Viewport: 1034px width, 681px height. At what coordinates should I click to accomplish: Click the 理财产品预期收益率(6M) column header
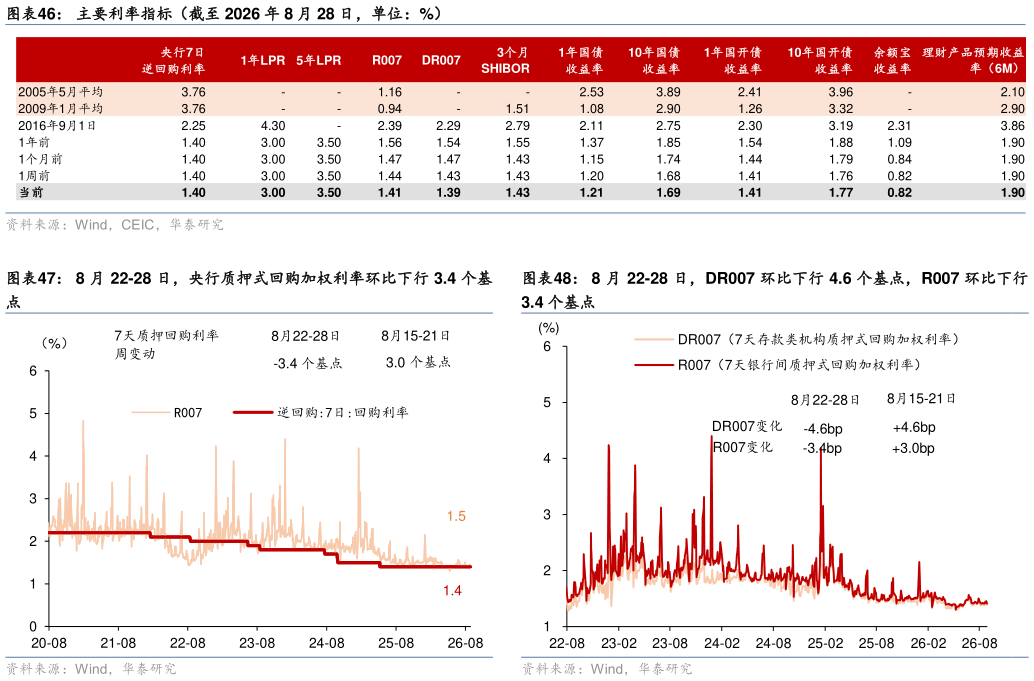pyautogui.click(x=973, y=60)
